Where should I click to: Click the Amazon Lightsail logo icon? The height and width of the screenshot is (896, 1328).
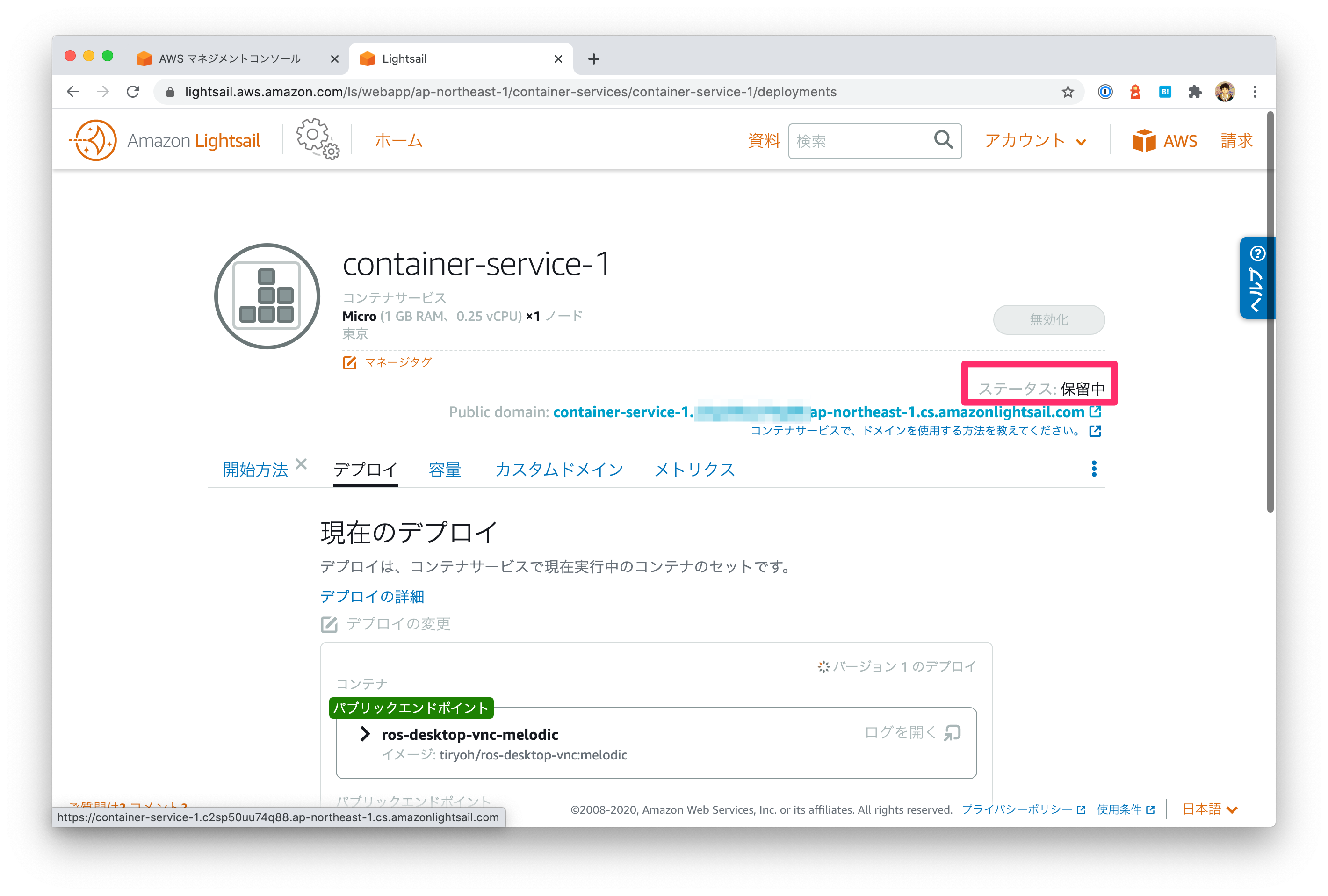point(94,140)
